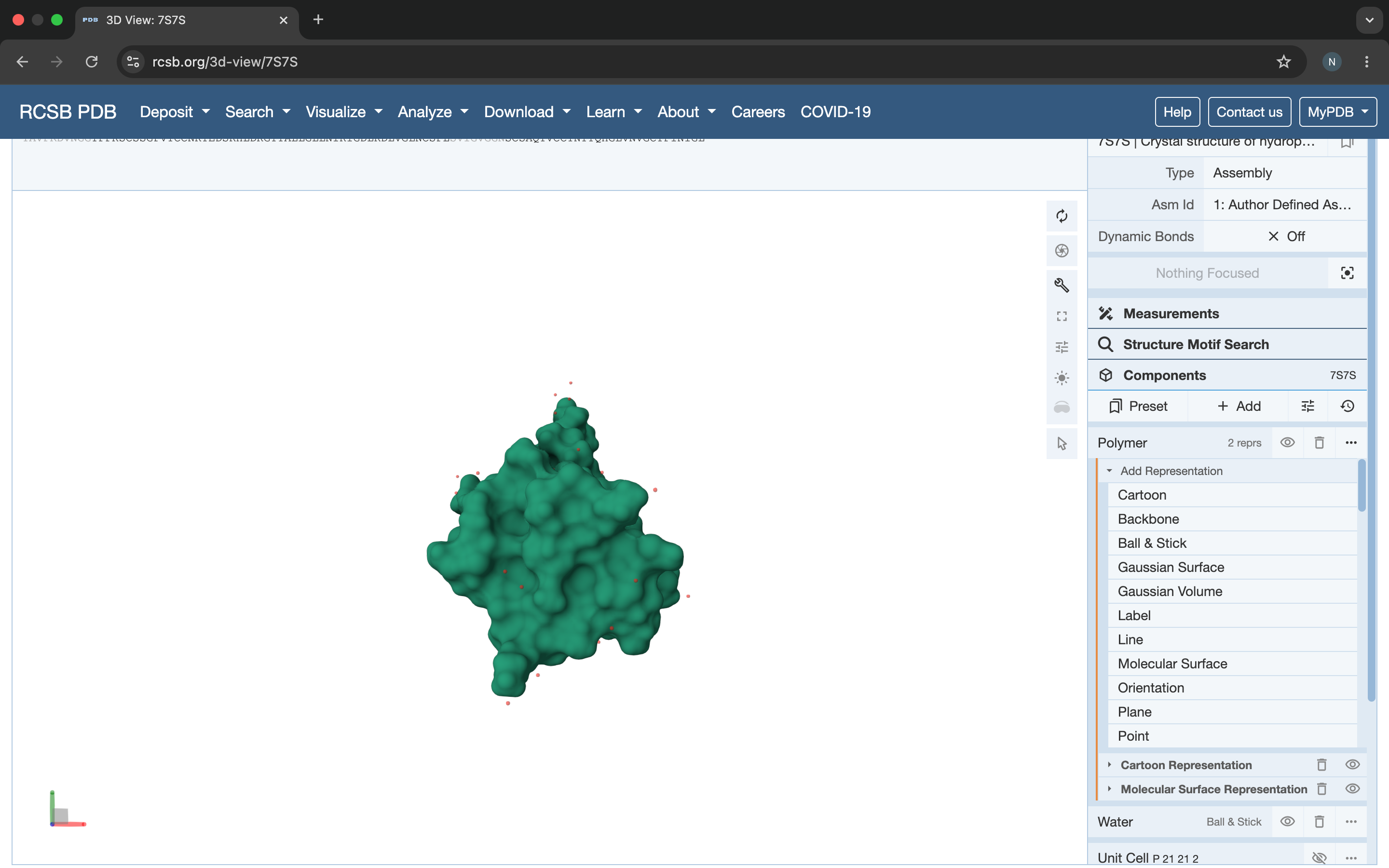Viewport: 1389px width, 868px height.
Task: Open the Preset button in Components
Action: [1138, 407]
